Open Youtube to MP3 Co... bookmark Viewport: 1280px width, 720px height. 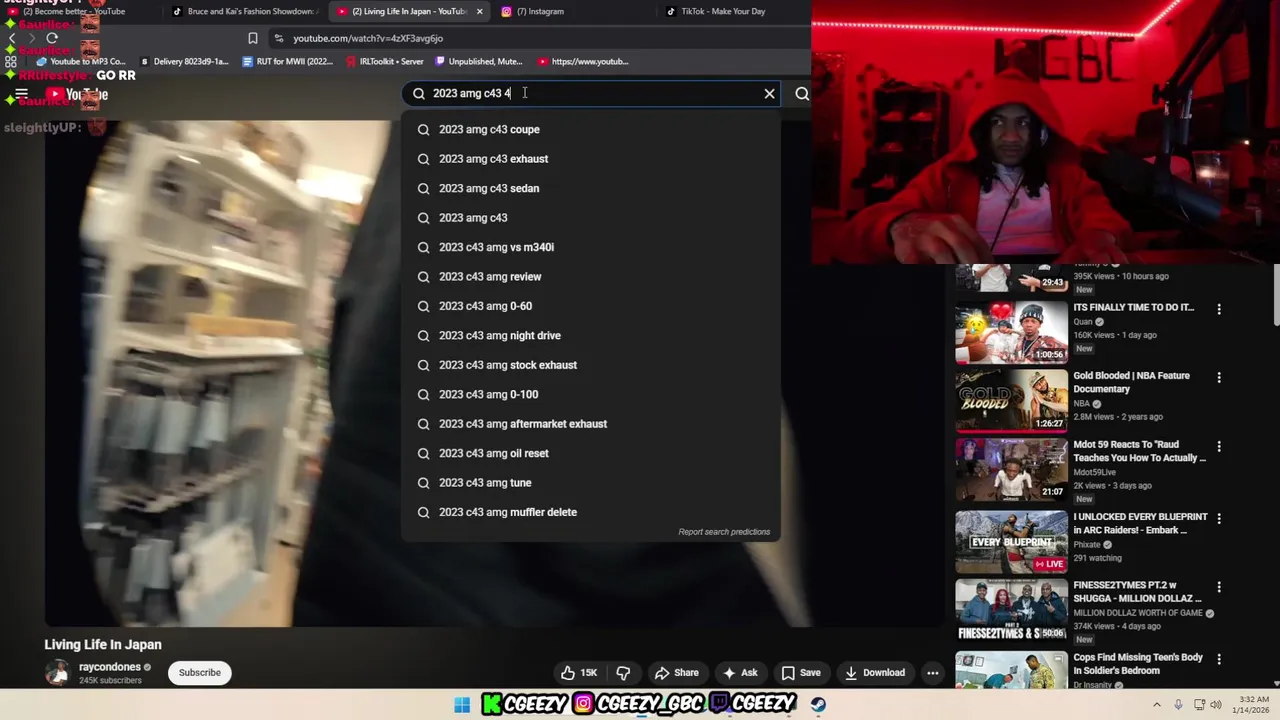[80, 61]
